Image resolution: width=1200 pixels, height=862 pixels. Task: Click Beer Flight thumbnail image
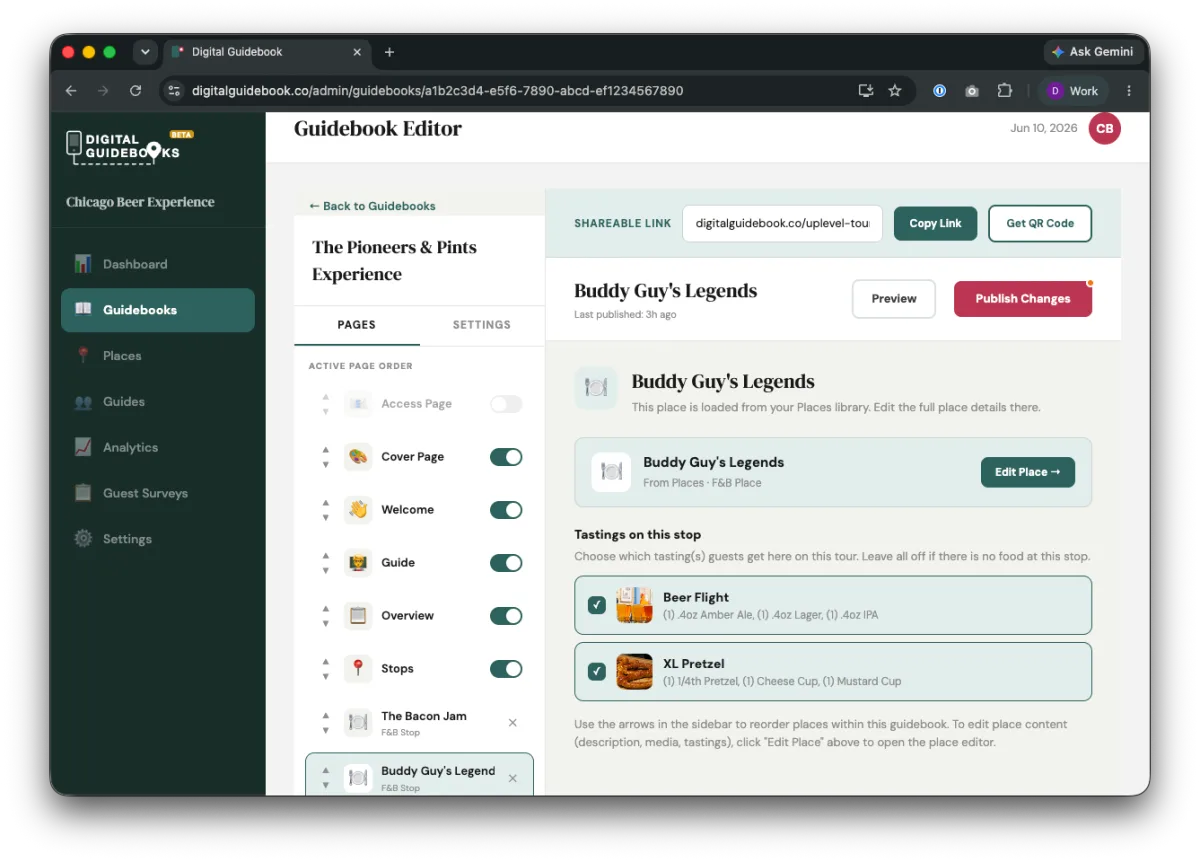pyautogui.click(x=635, y=605)
